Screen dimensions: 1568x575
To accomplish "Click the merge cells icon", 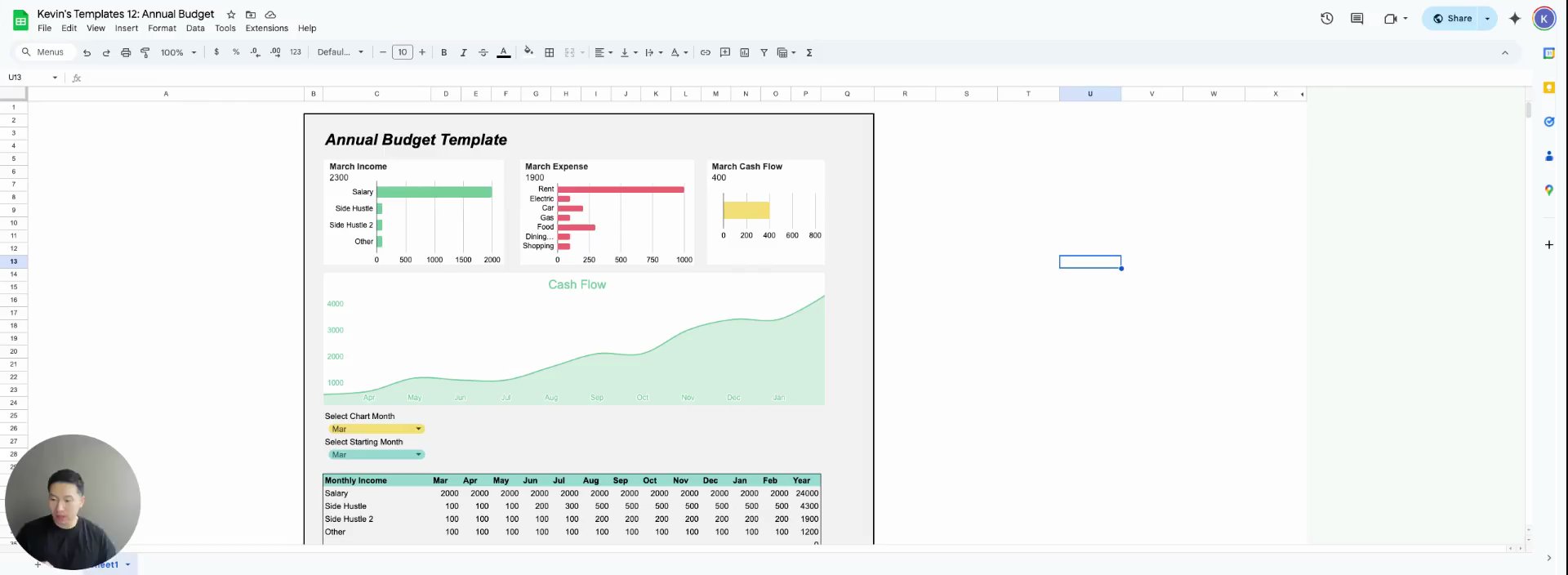I will (x=570, y=52).
